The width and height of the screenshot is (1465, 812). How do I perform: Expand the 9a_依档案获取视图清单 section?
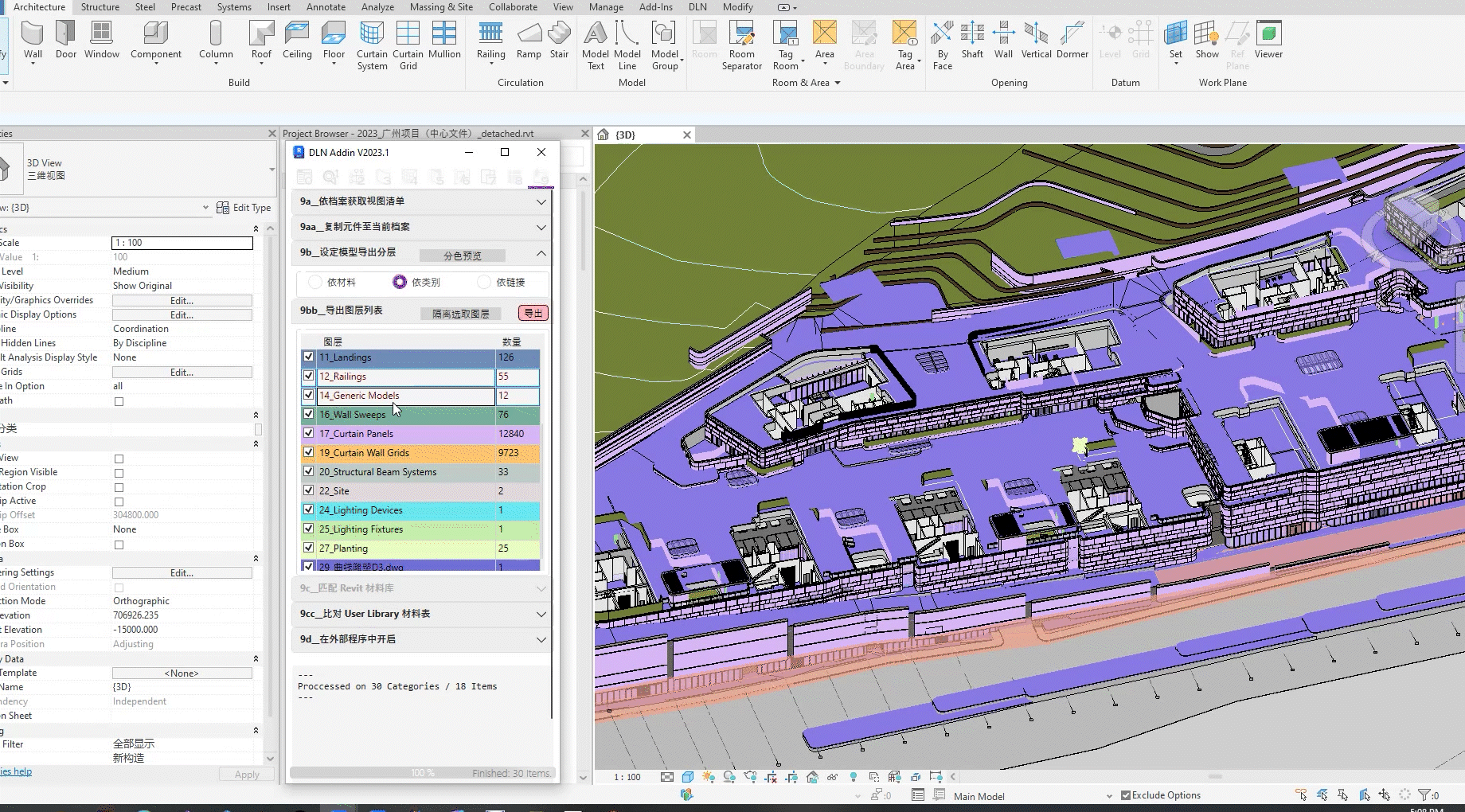[541, 201]
